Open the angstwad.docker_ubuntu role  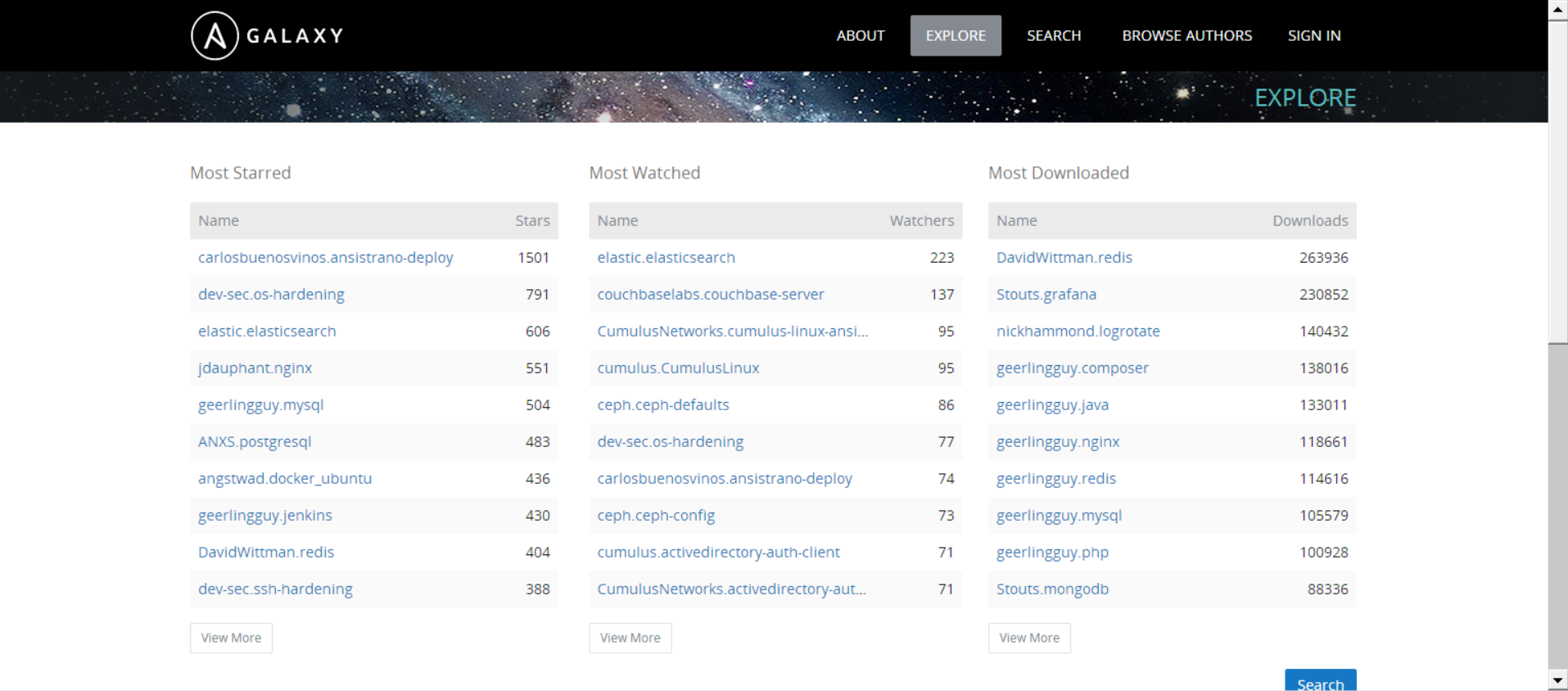[x=285, y=478]
